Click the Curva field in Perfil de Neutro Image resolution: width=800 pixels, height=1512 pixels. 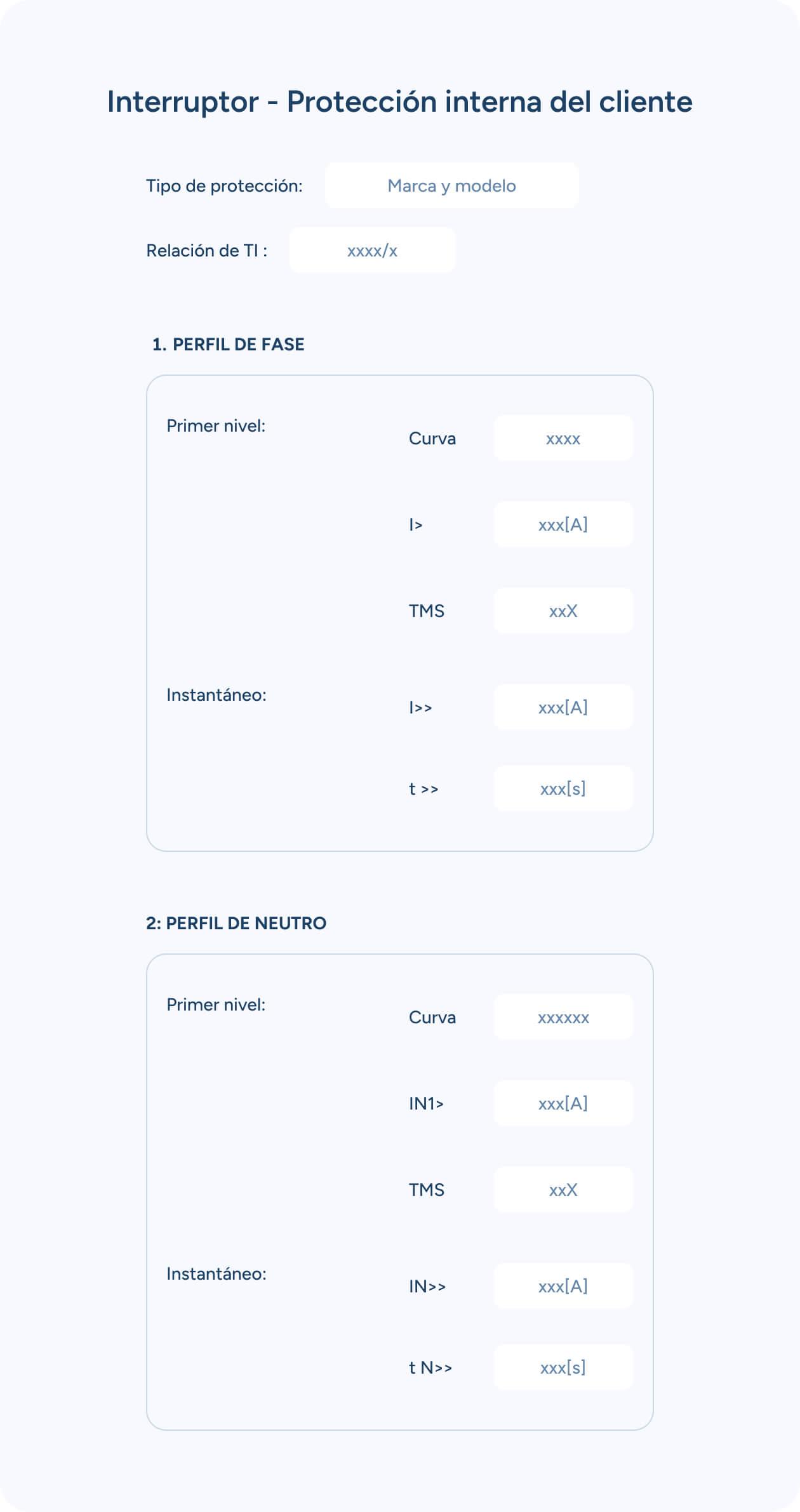point(563,1017)
